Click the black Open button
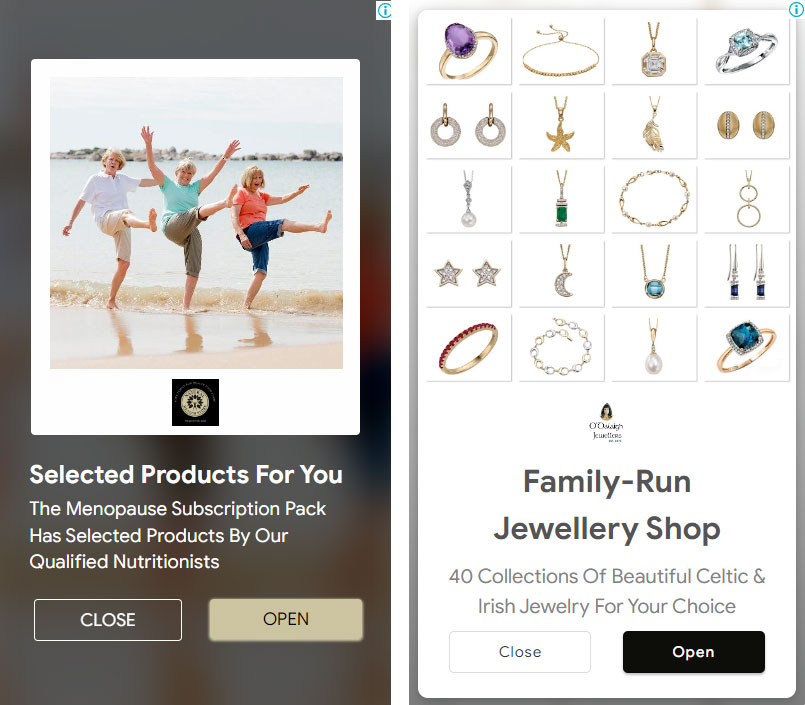 (x=694, y=652)
